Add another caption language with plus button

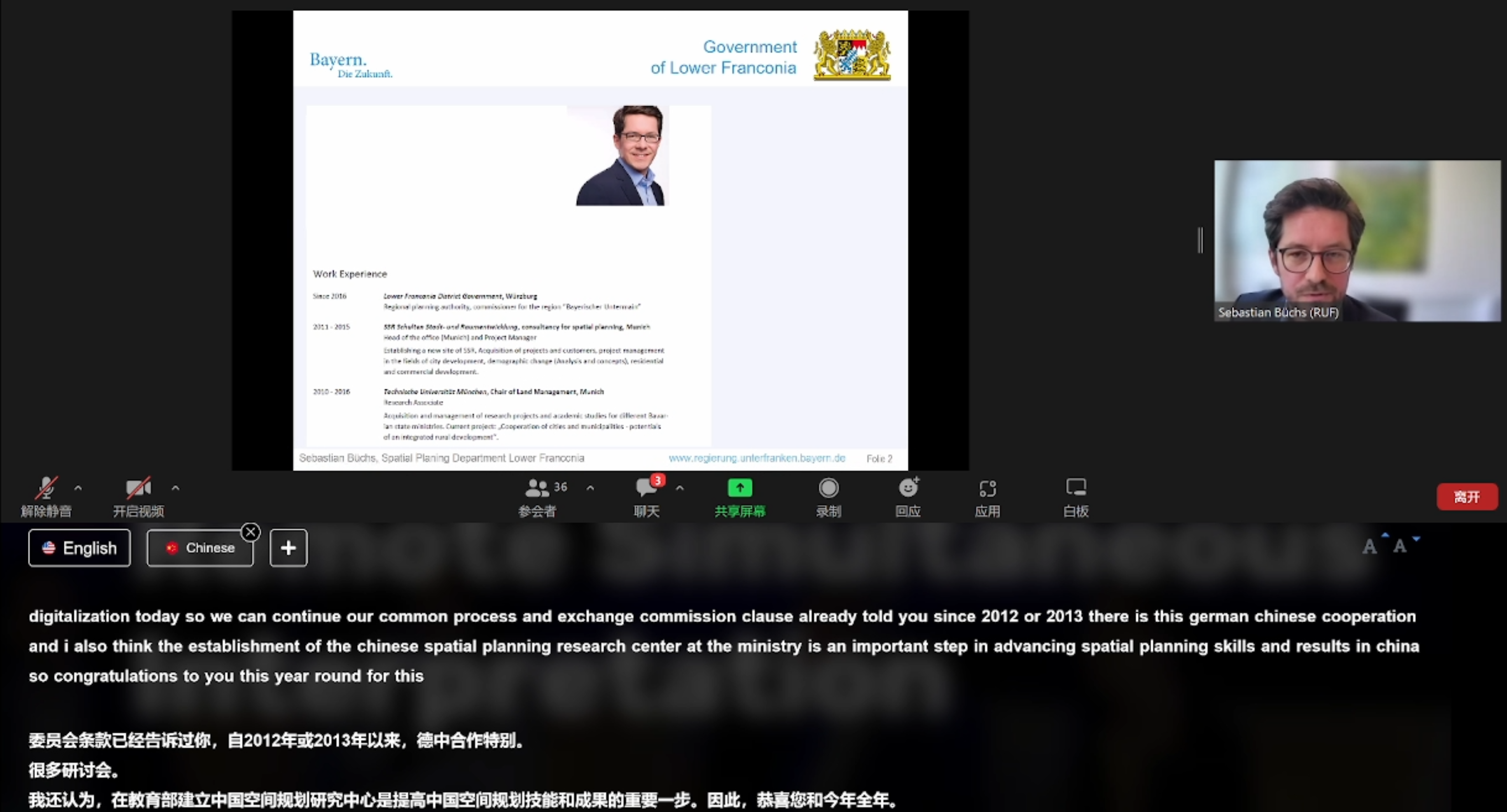click(x=288, y=548)
